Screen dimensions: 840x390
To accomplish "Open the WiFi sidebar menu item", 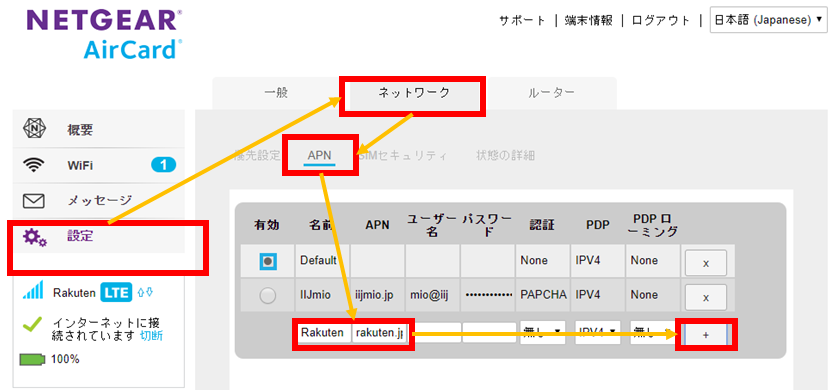I will pos(98,166).
